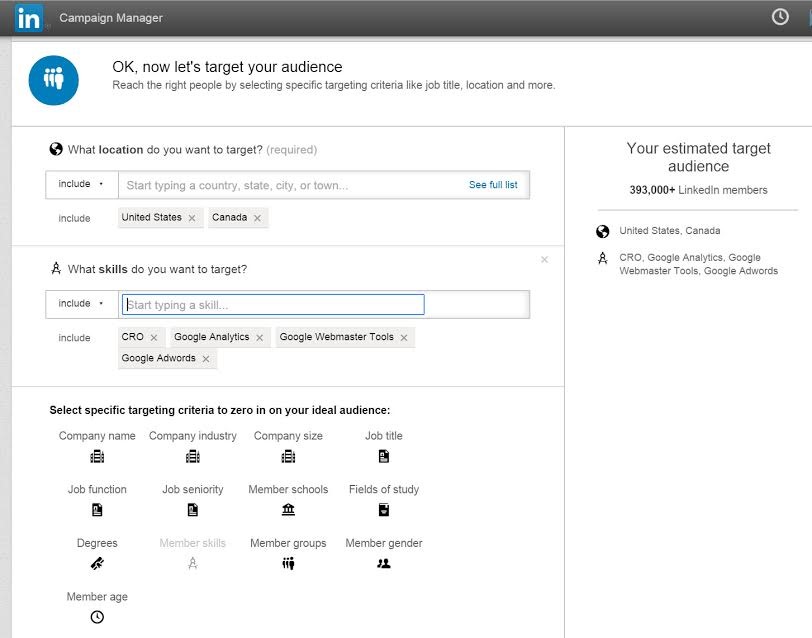Select Company industry targeting icon

[193, 456]
